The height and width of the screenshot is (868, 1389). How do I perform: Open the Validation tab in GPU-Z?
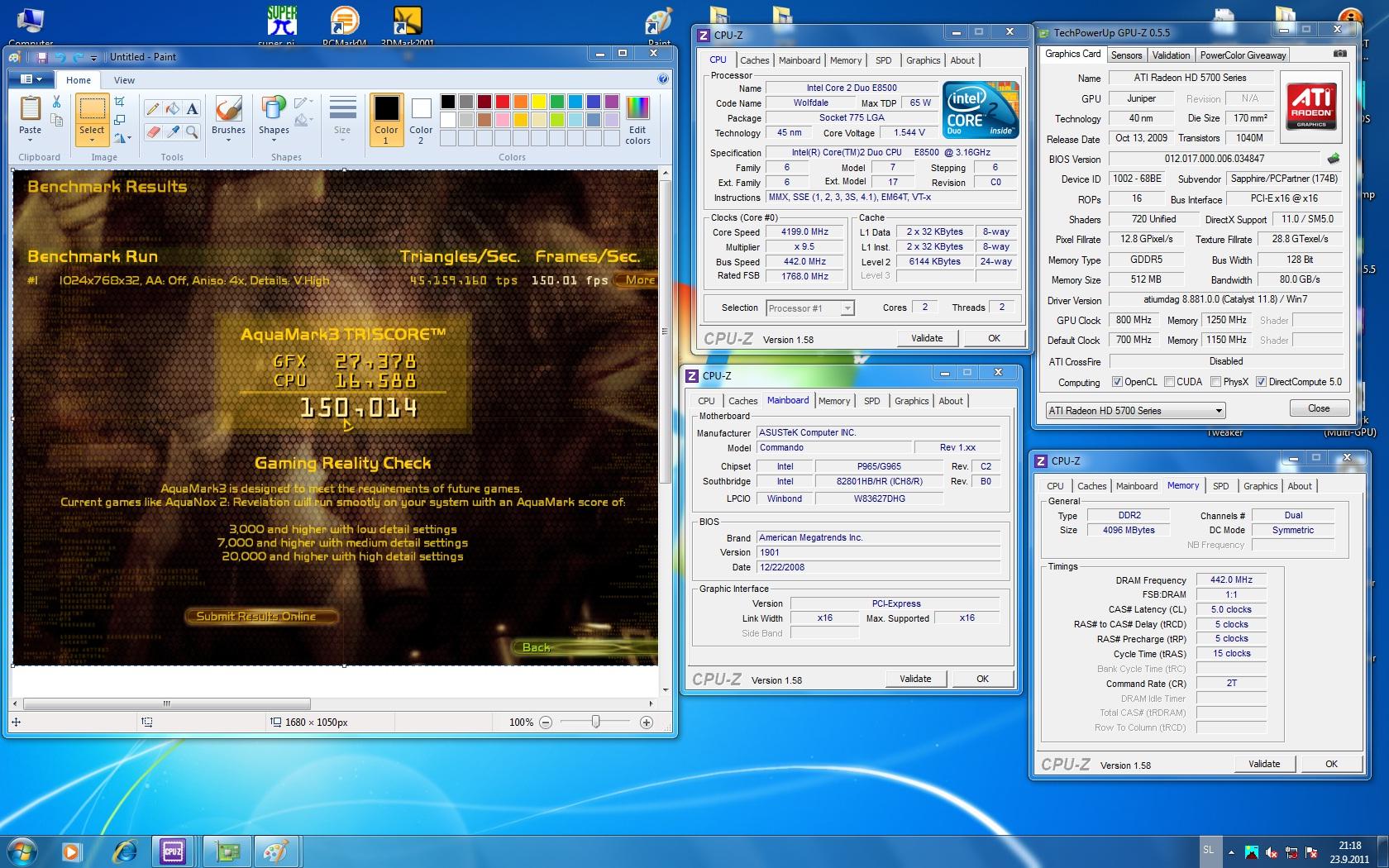tap(1171, 55)
